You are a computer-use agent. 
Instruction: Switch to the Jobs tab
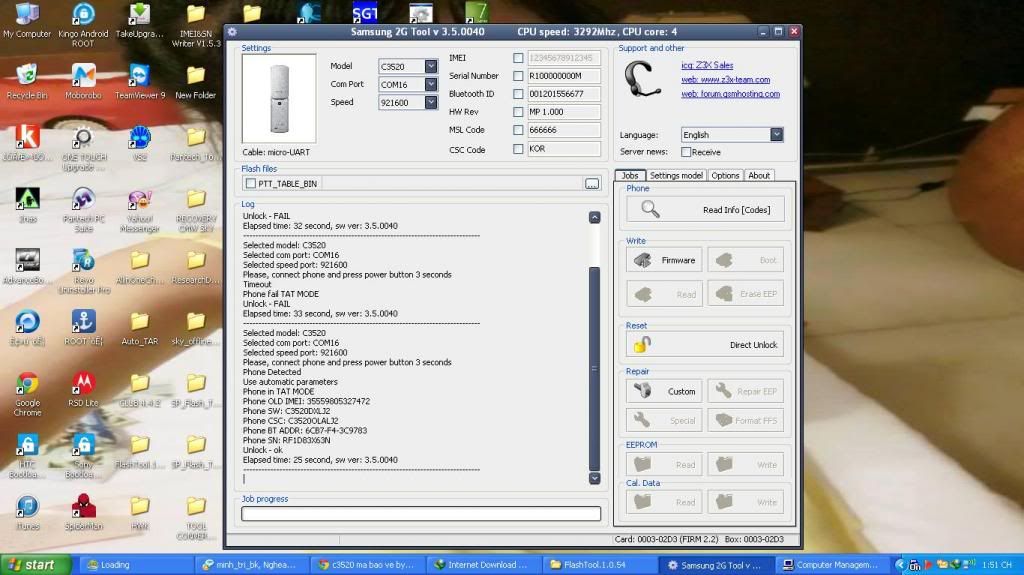coord(630,175)
